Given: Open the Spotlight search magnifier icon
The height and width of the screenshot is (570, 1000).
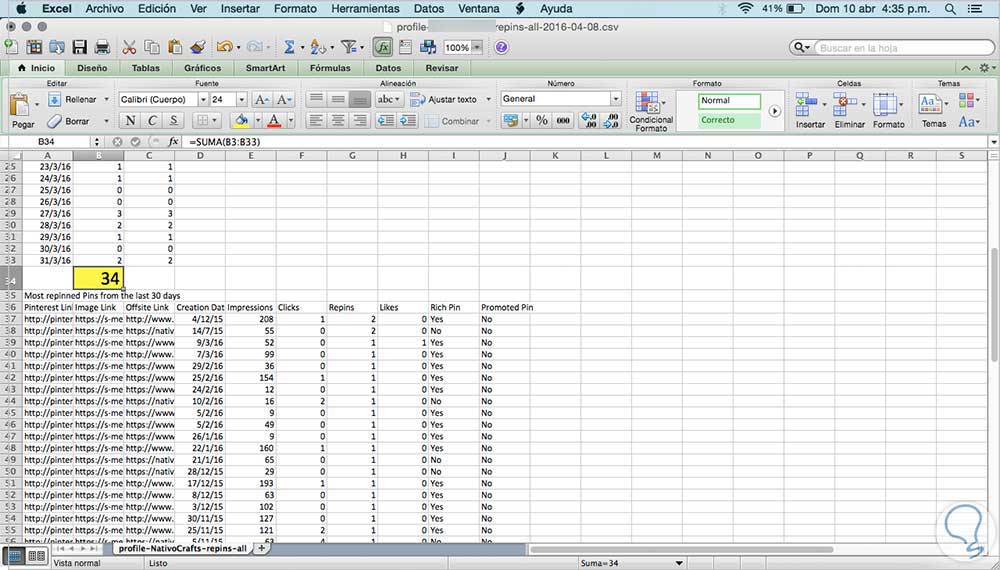Looking at the screenshot, I should [950, 9].
